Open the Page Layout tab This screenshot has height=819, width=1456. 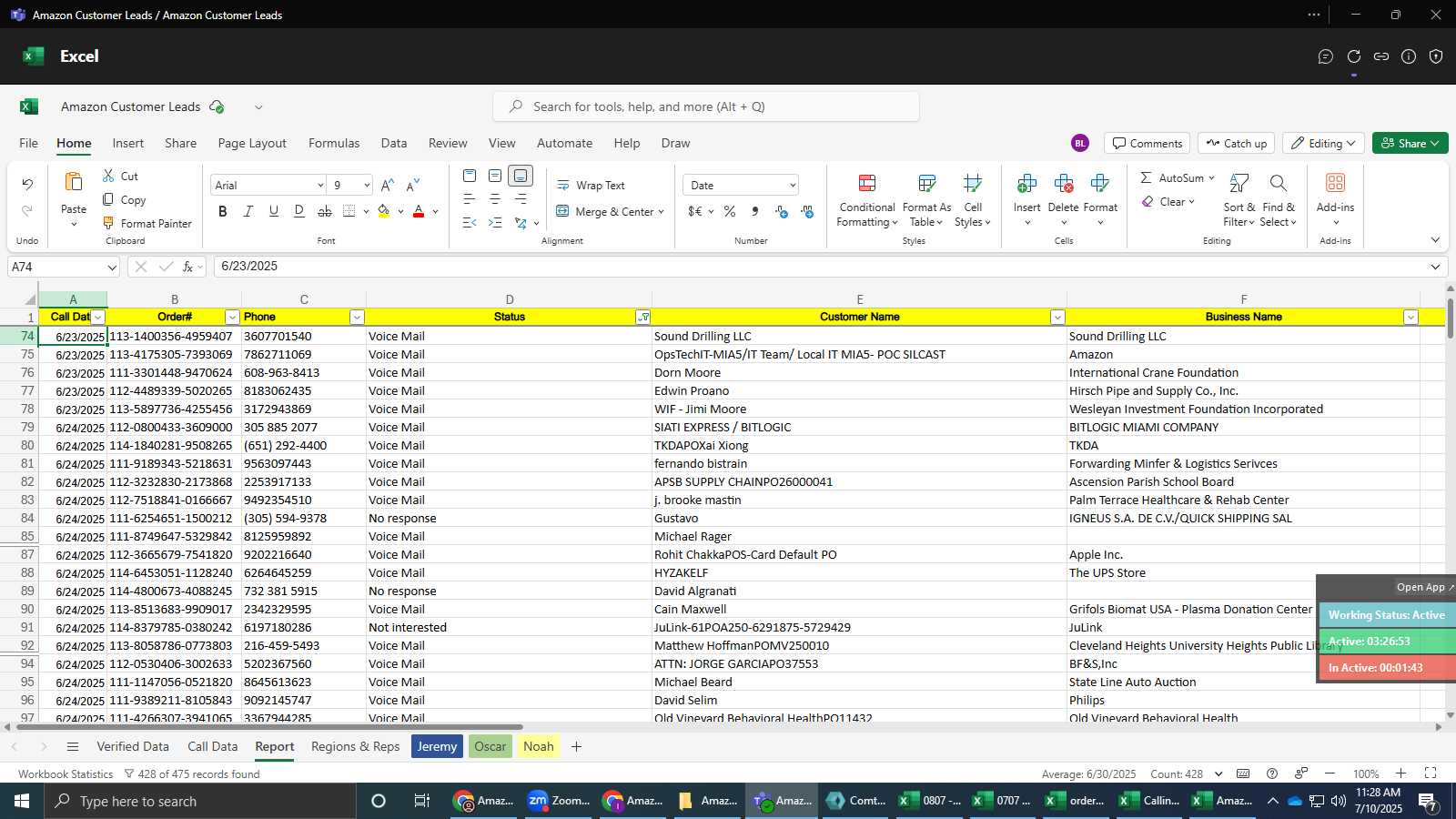click(252, 143)
